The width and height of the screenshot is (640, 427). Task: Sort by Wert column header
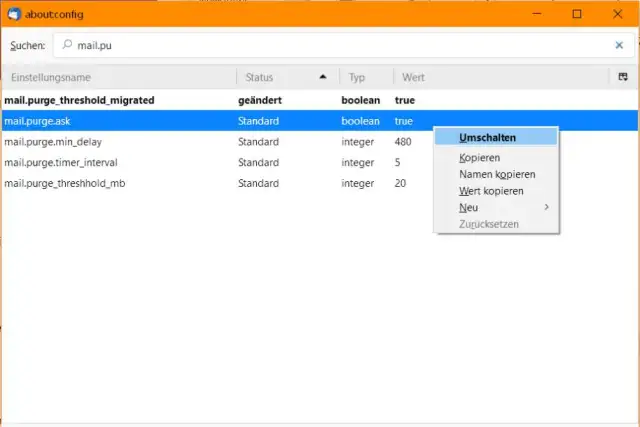click(500, 77)
